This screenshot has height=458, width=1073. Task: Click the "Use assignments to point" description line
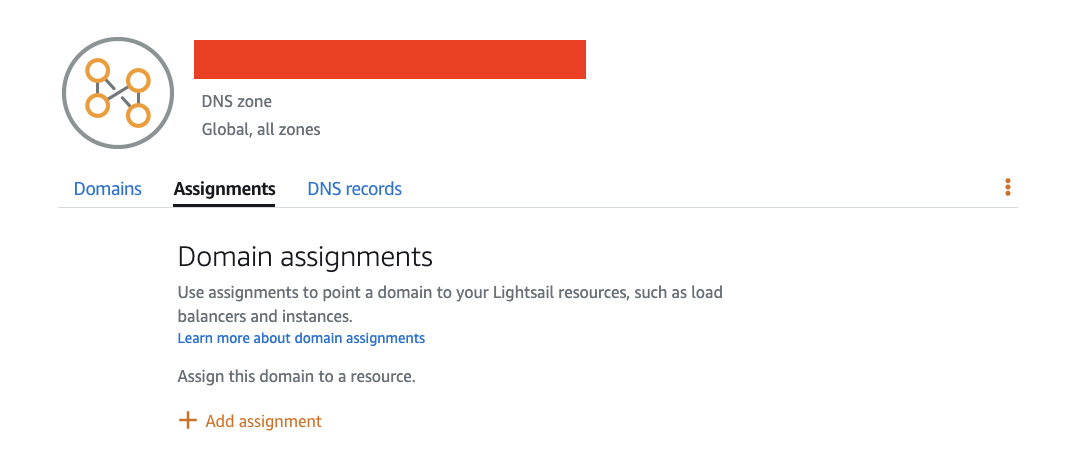pos(300,293)
